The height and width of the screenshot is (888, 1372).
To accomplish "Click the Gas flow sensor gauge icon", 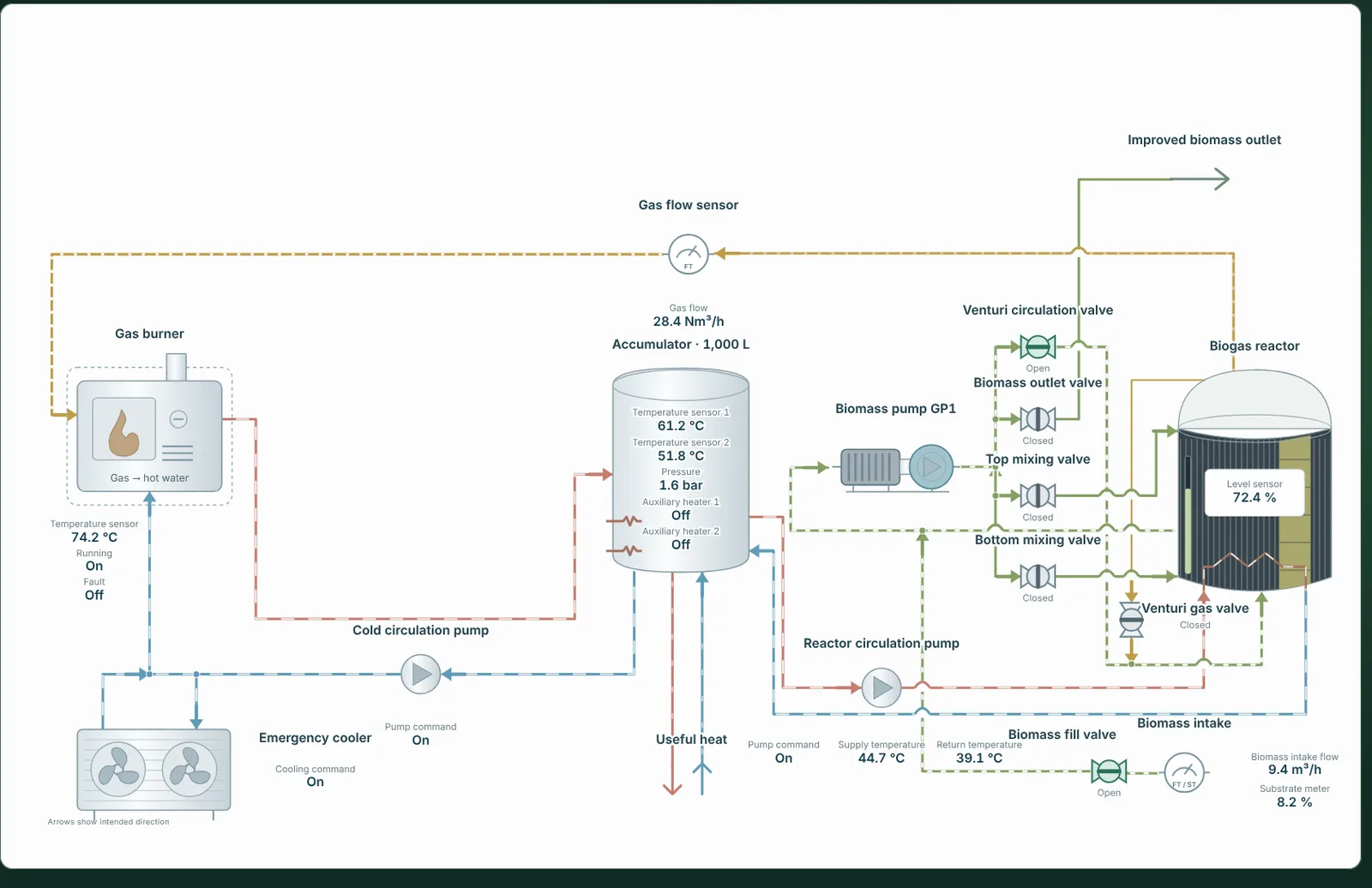I will pos(689,254).
